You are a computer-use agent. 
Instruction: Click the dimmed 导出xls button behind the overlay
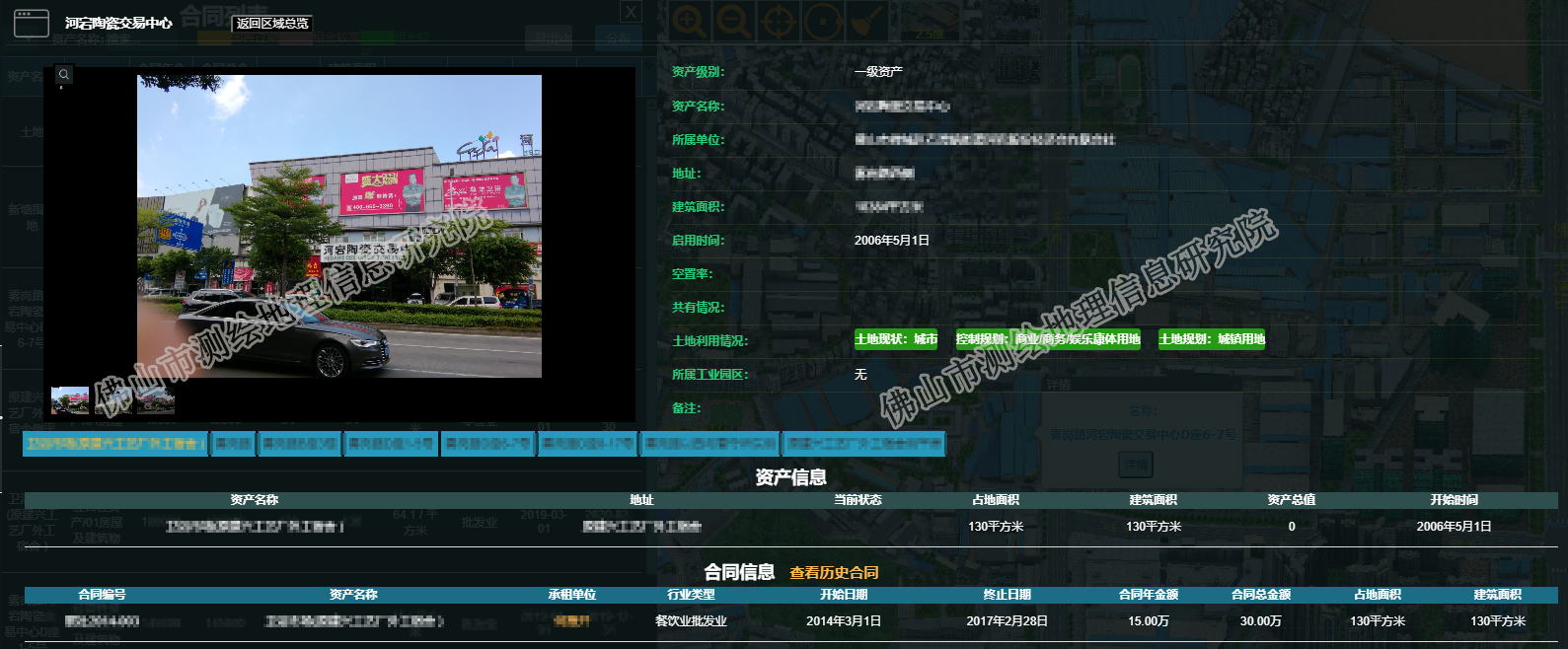pos(549,38)
